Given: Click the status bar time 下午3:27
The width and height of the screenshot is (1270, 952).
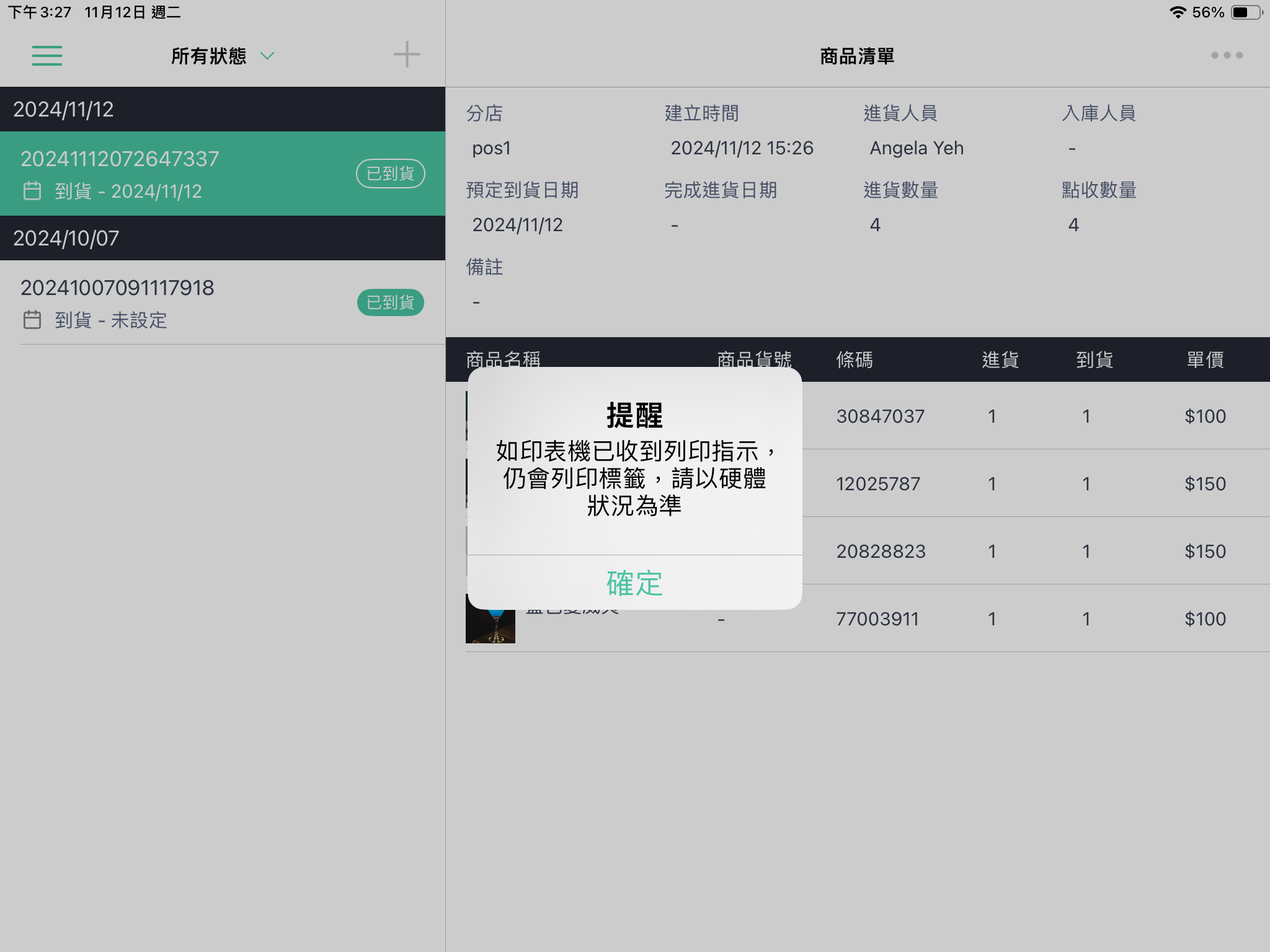Looking at the screenshot, I should click(x=40, y=12).
